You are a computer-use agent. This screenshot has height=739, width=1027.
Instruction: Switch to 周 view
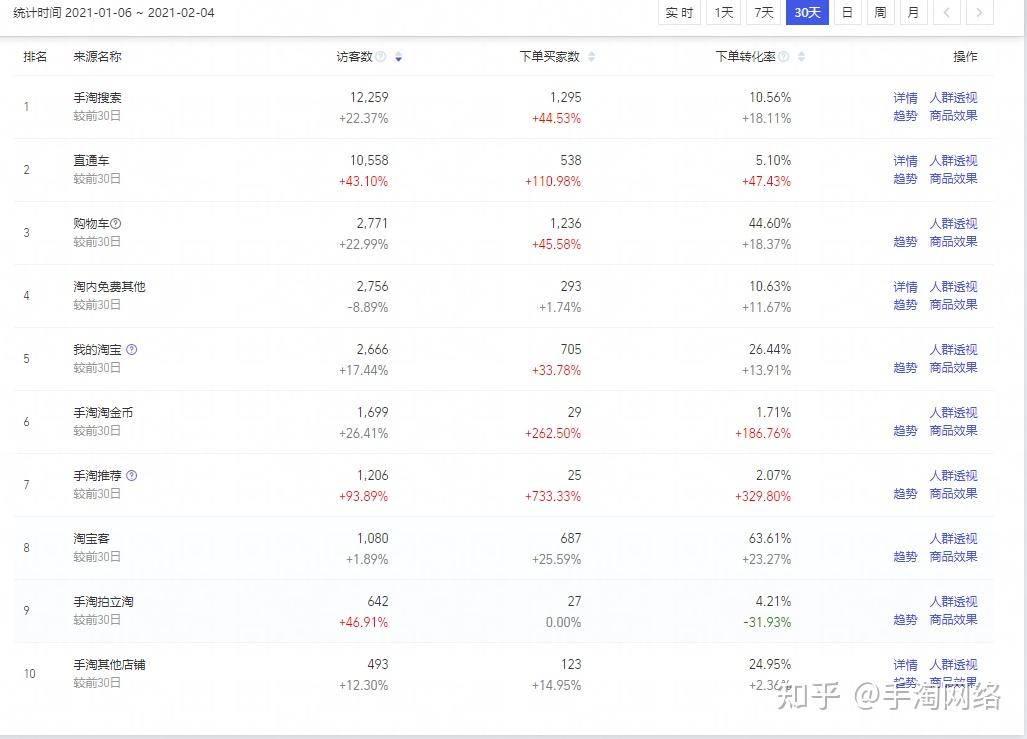pos(880,12)
